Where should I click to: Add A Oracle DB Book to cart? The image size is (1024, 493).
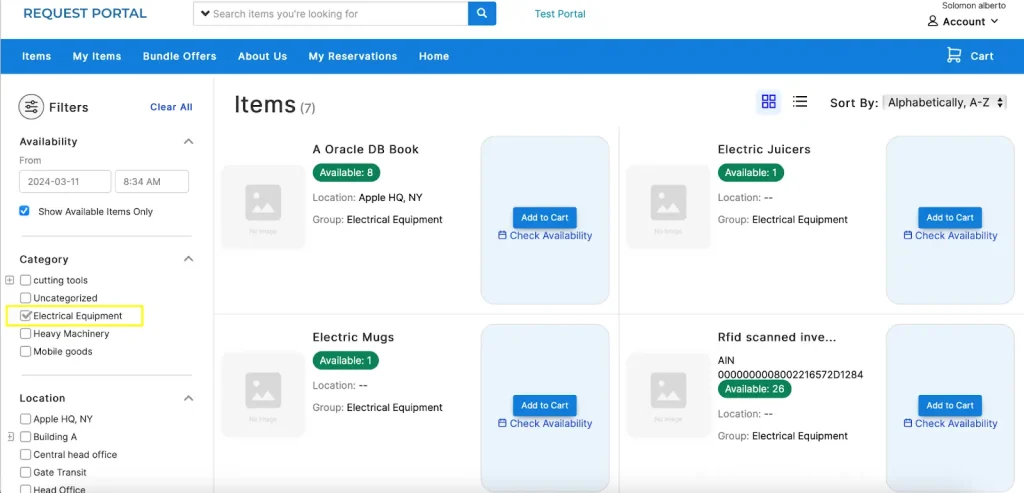point(545,217)
